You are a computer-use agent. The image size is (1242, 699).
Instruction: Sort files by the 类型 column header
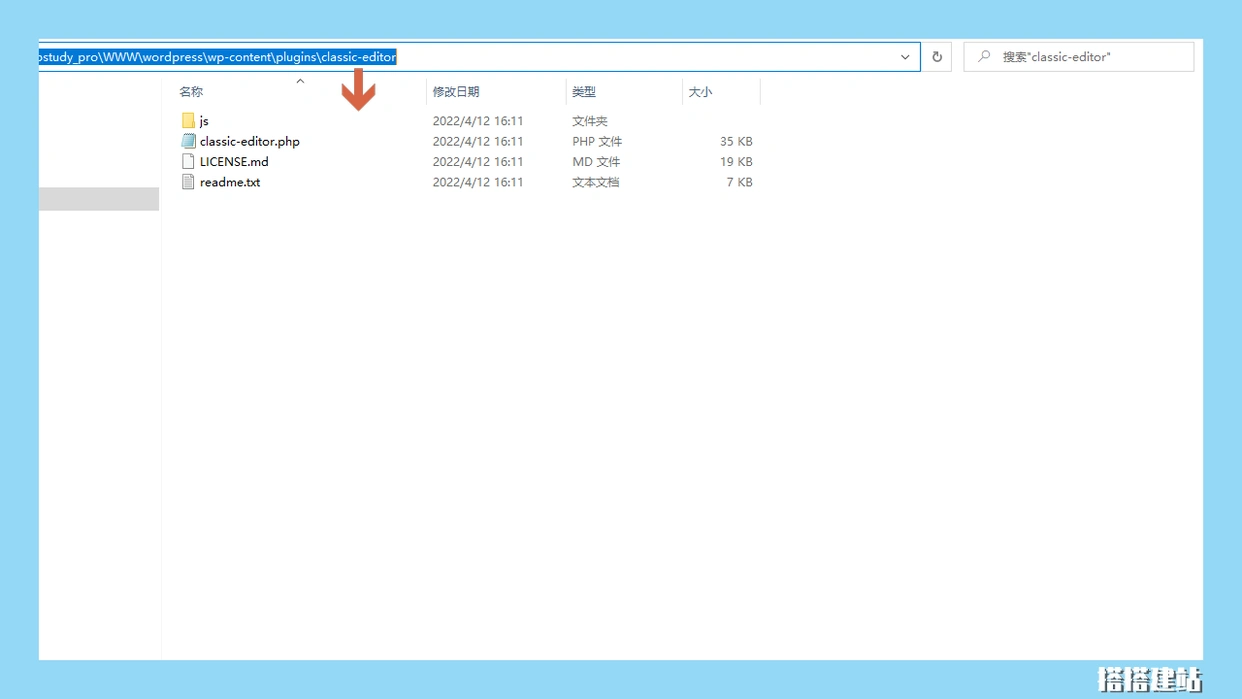coord(584,92)
